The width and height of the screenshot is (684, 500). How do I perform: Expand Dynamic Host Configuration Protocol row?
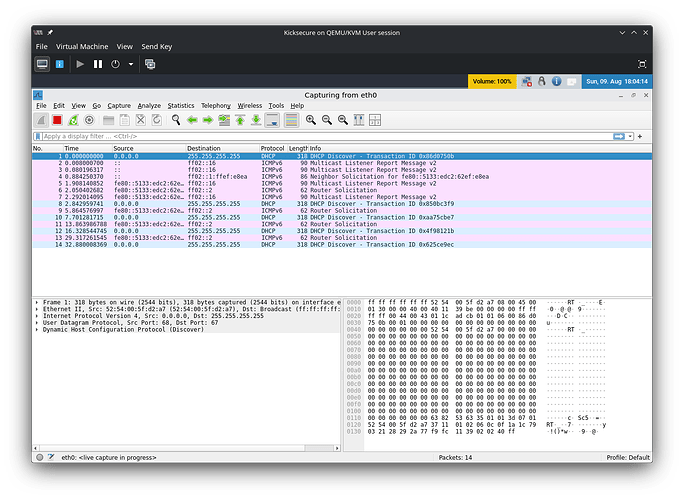(x=37, y=329)
